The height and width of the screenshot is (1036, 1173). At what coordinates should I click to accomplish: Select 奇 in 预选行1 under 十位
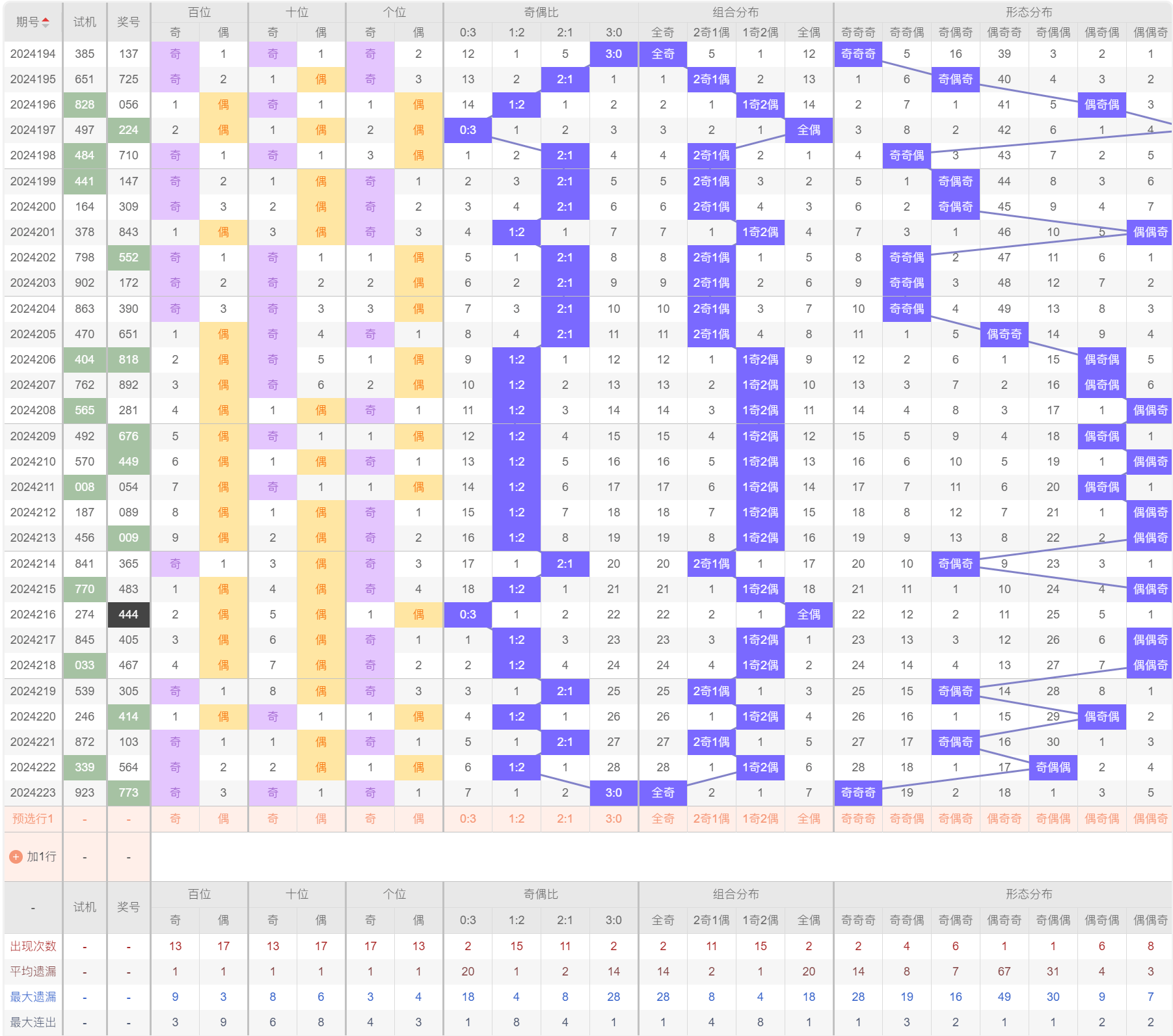[273, 819]
